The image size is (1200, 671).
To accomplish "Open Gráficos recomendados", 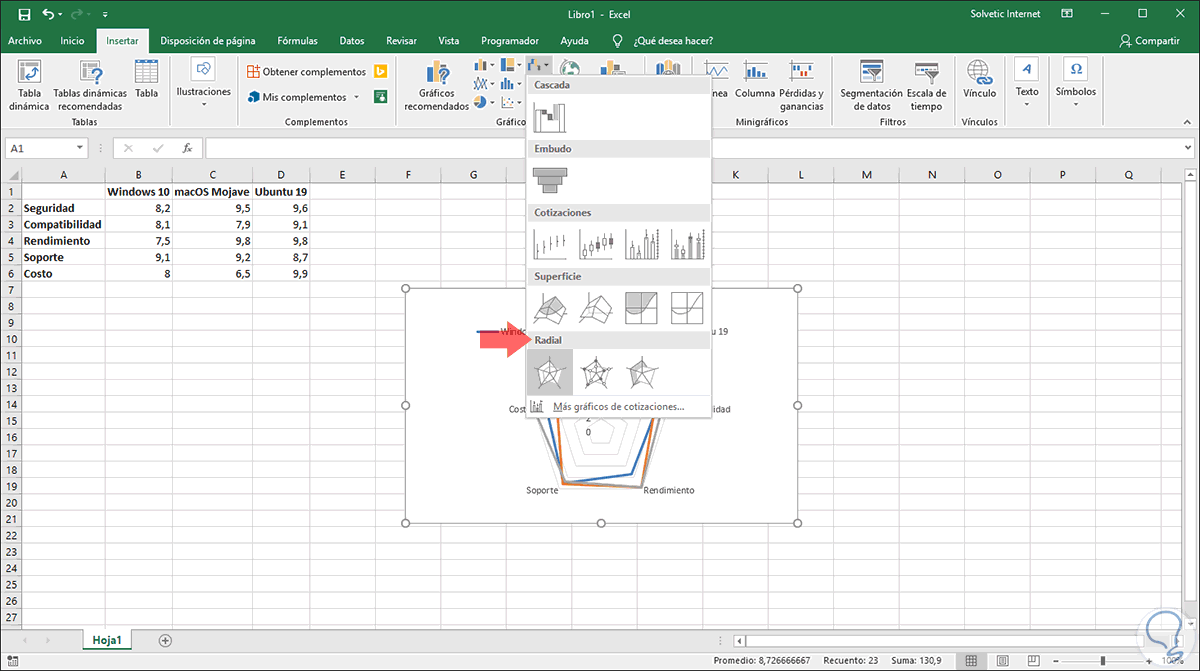I will (x=437, y=86).
